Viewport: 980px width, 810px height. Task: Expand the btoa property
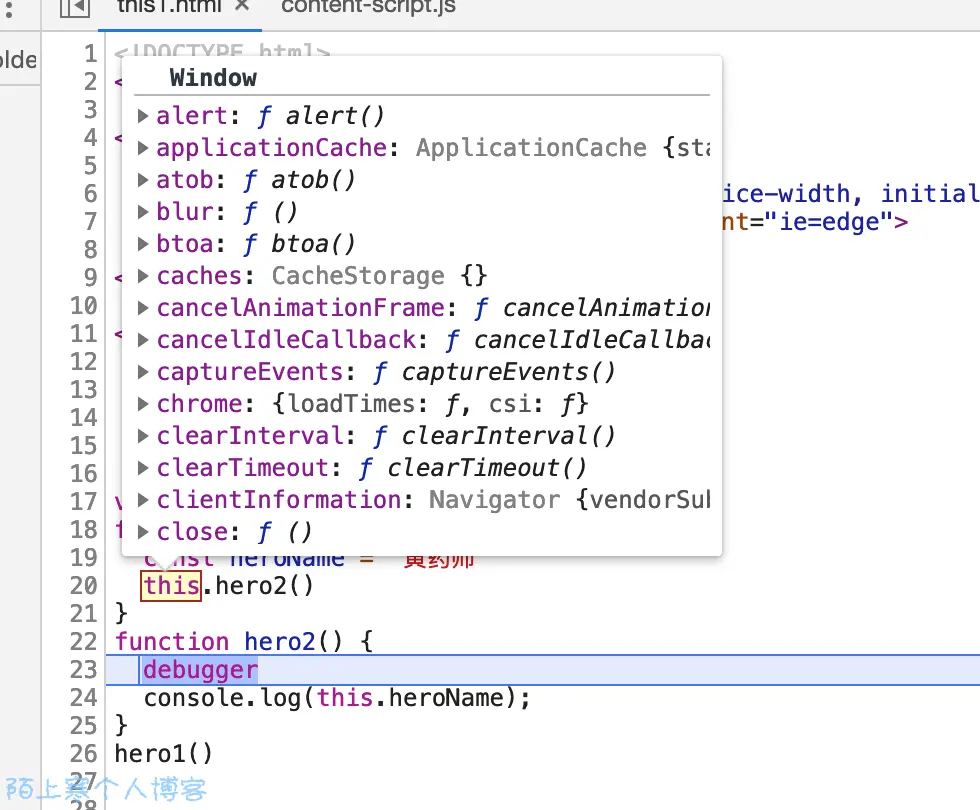(x=143, y=244)
